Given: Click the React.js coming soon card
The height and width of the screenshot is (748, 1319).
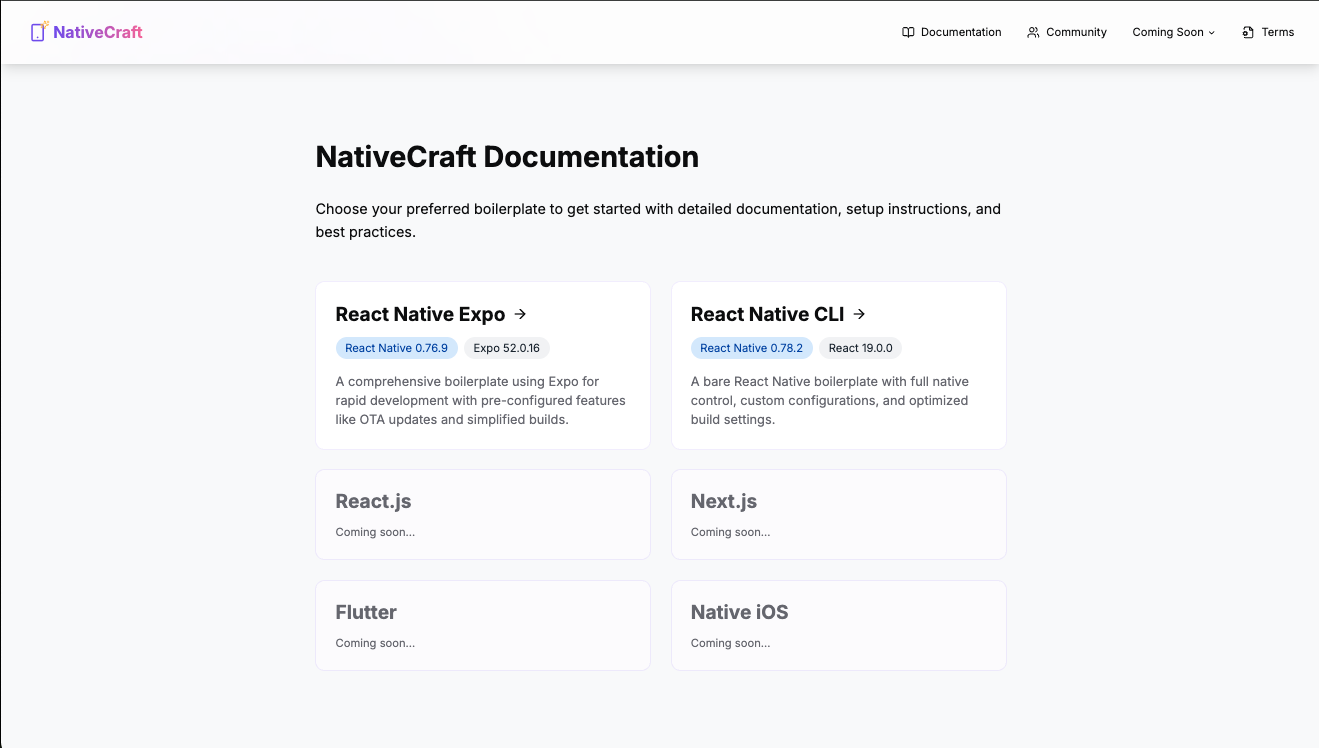Looking at the screenshot, I should coord(483,514).
